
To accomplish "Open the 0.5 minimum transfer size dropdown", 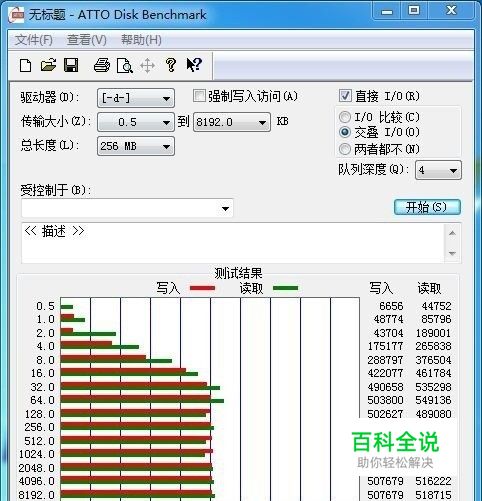I will [x=136, y=122].
